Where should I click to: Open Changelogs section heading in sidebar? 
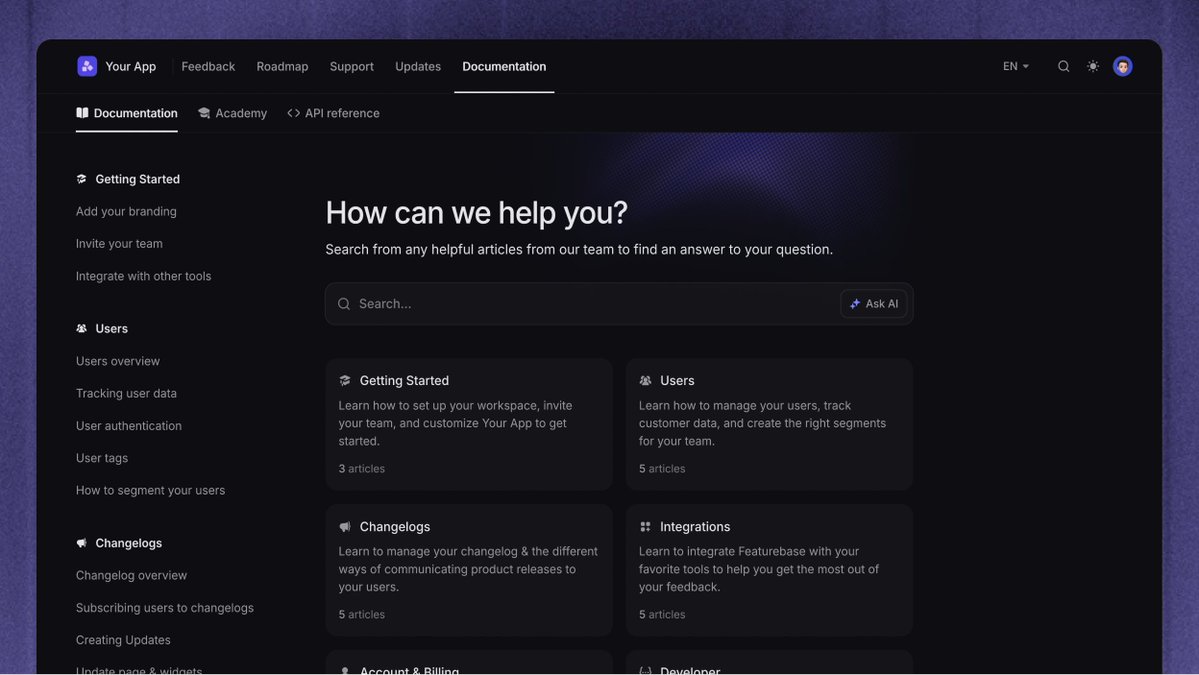[128, 544]
